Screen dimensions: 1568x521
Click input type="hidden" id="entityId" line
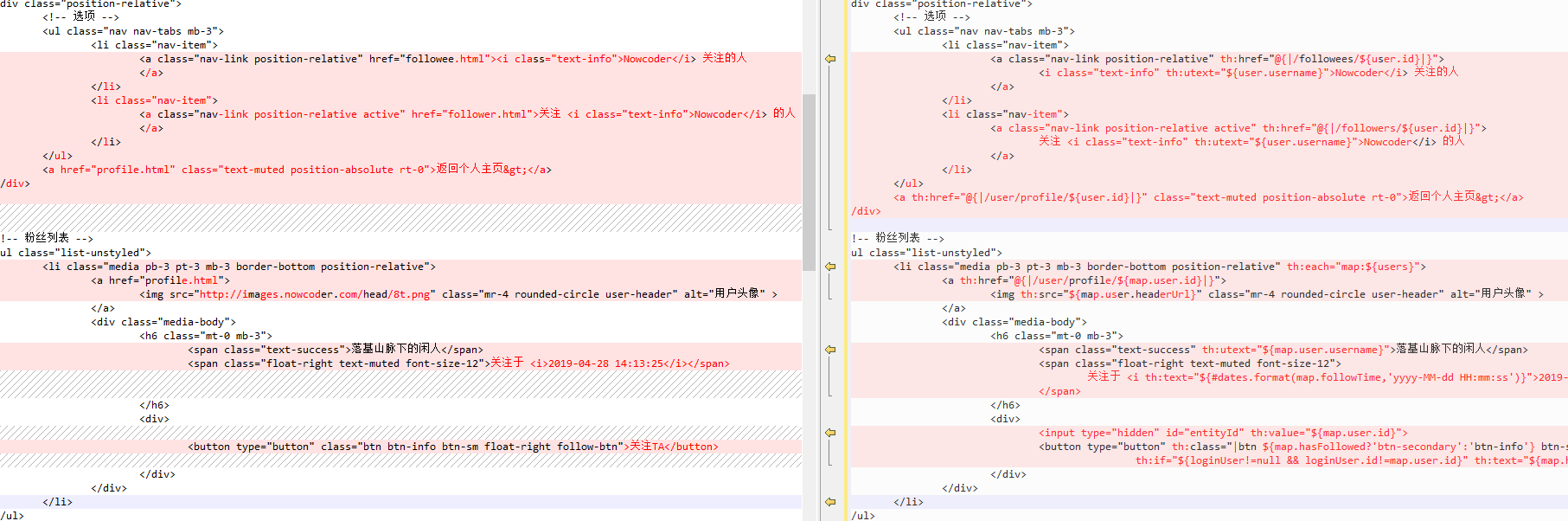pyautogui.click(x=1223, y=433)
